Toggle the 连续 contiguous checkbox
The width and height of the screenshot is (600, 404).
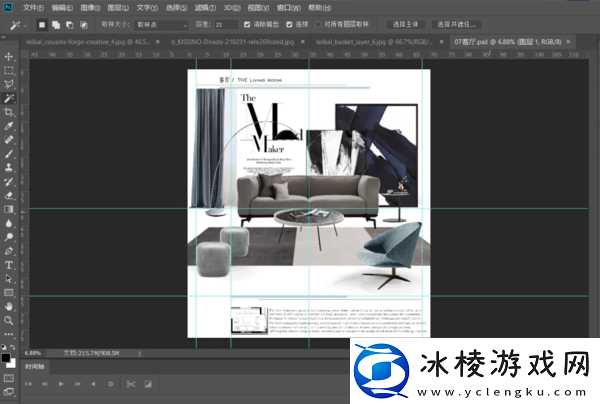(x=289, y=24)
